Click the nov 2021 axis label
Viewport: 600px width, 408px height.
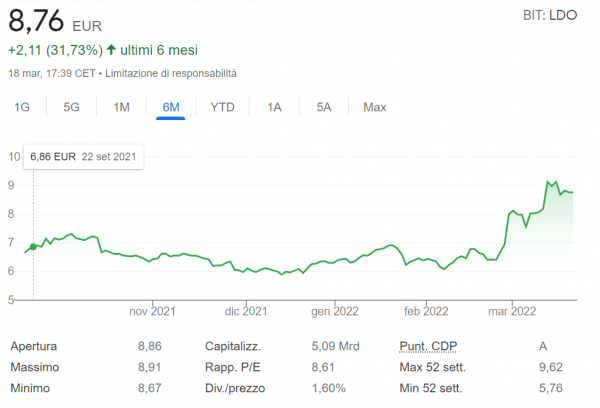coord(153,311)
